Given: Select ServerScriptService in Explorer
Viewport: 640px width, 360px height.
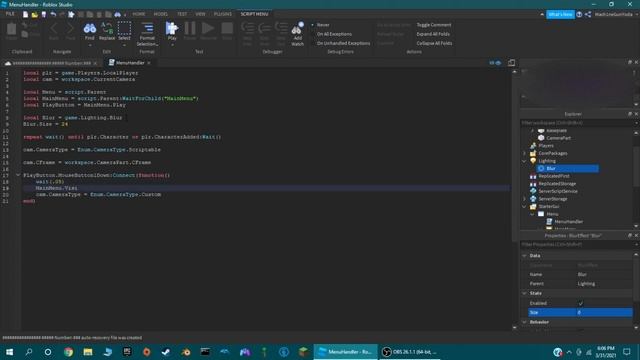Looking at the screenshot, I should click(x=558, y=191).
